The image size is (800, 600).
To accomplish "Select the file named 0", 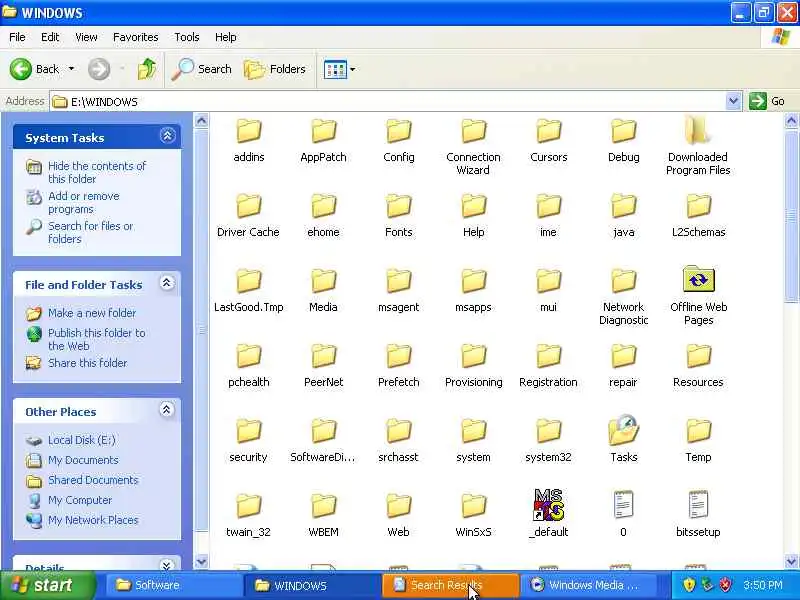I will pyautogui.click(x=623, y=505).
